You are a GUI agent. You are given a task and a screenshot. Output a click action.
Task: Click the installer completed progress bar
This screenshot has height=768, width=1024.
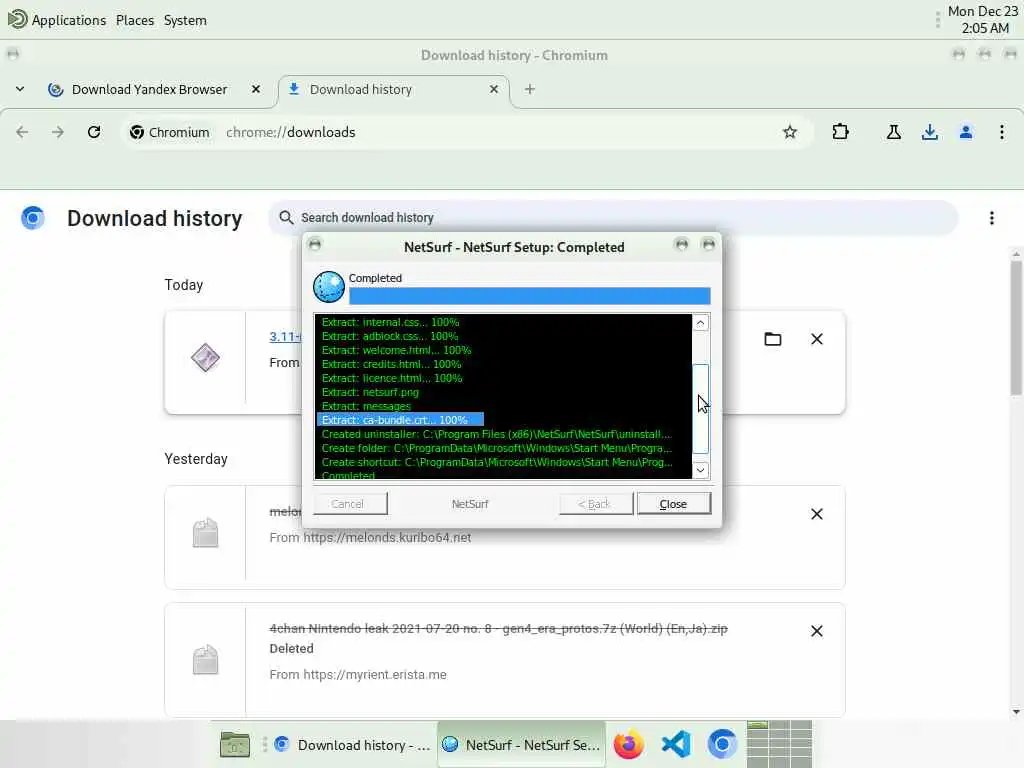[x=530, y=296]
